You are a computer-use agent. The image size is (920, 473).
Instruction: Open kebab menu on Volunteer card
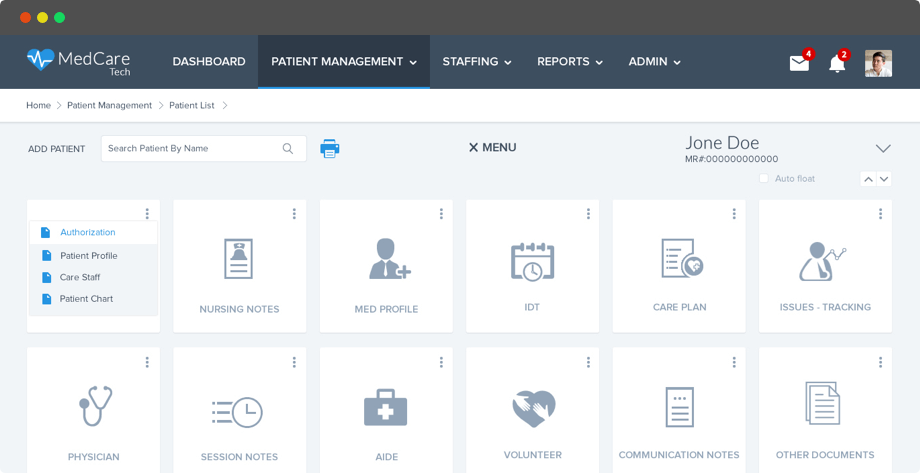588,362
